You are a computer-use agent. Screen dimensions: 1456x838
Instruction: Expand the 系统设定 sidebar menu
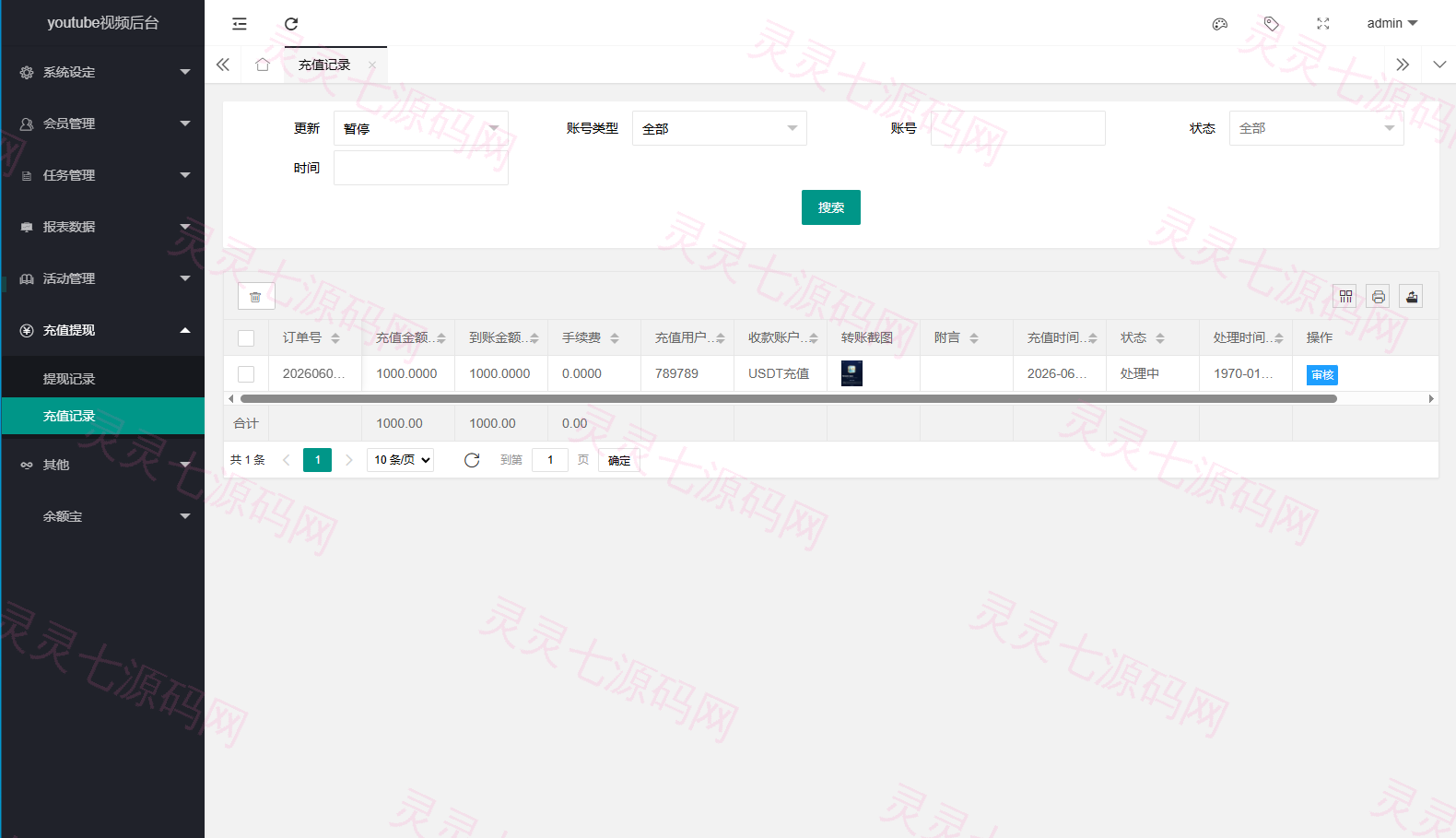coord(103,72)
